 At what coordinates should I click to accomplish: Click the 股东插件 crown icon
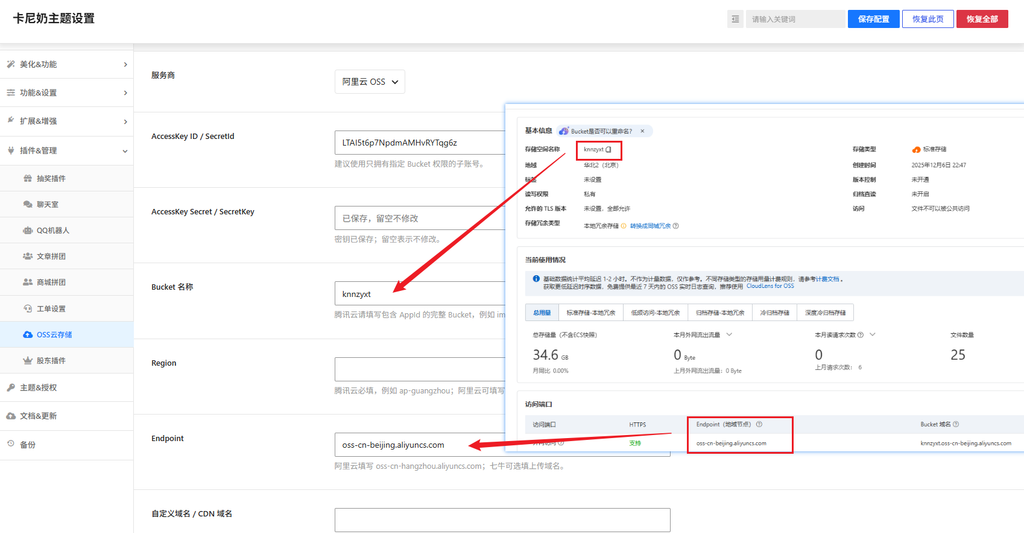click(x=27, y=361)
